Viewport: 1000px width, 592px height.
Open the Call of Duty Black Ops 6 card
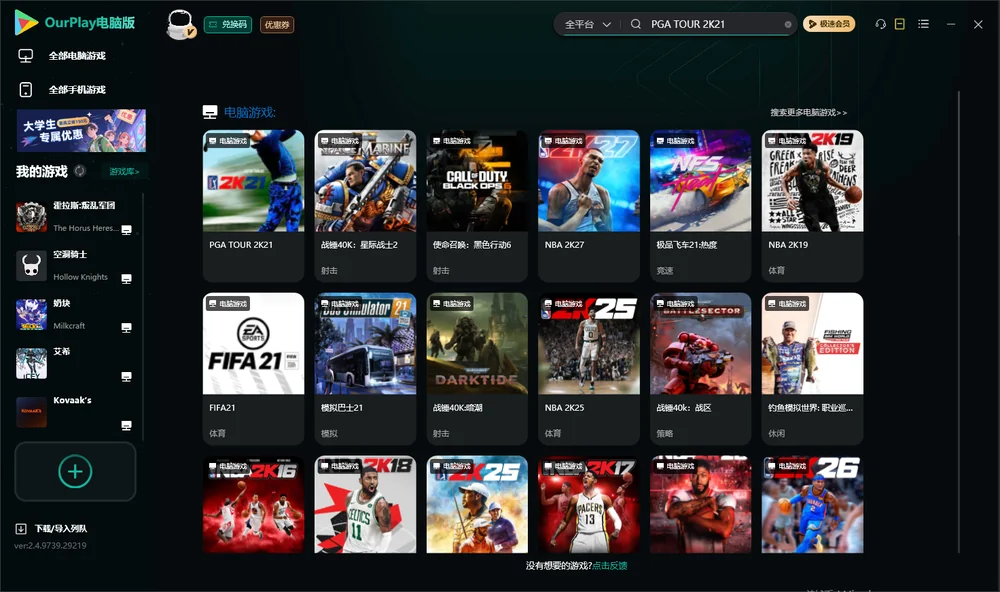(x=477, y=205)
